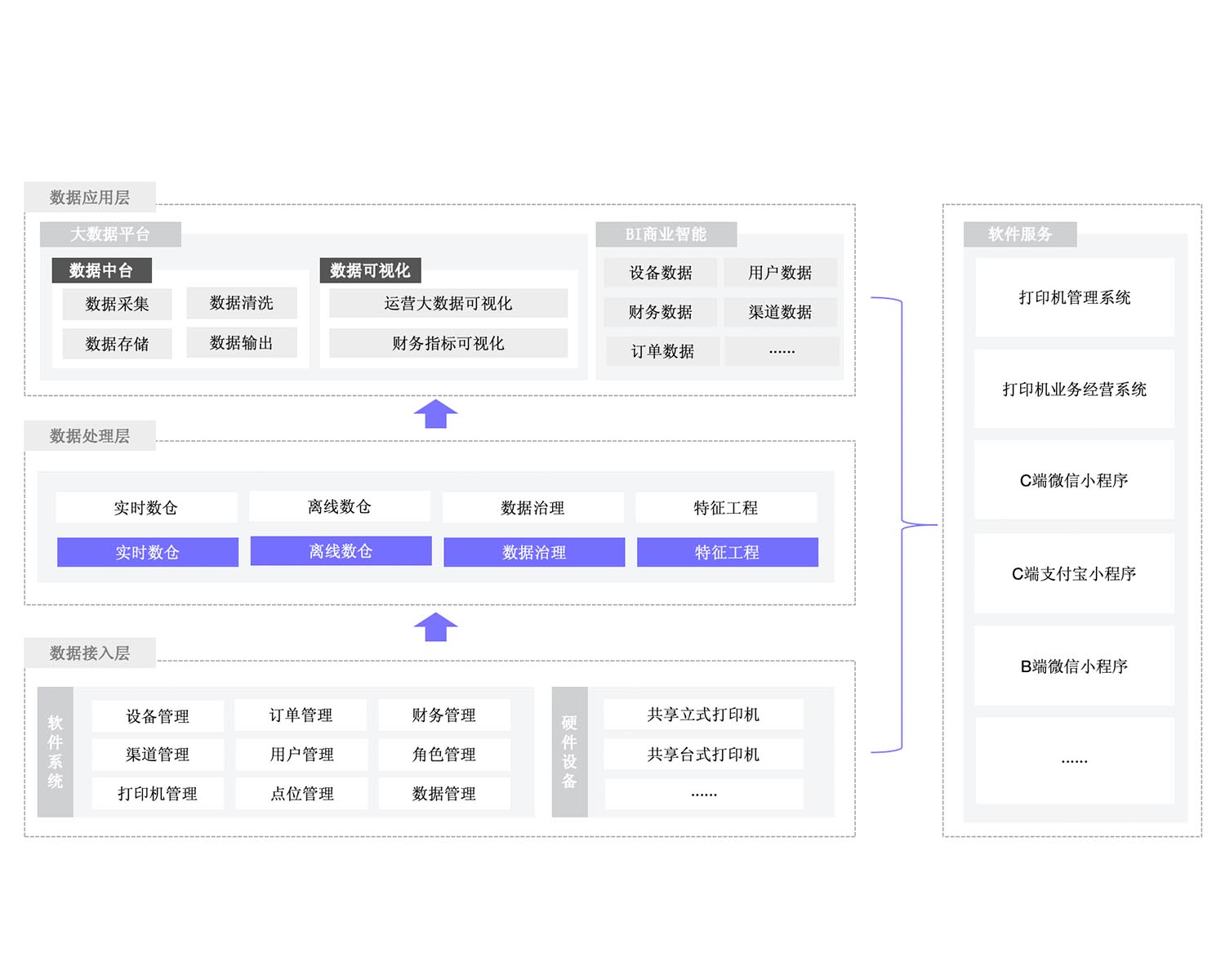The width and height of the screenshot is (1225, 980).
Task: Click the purple arrow above 数据接入层
Action: tap(435, 627)
